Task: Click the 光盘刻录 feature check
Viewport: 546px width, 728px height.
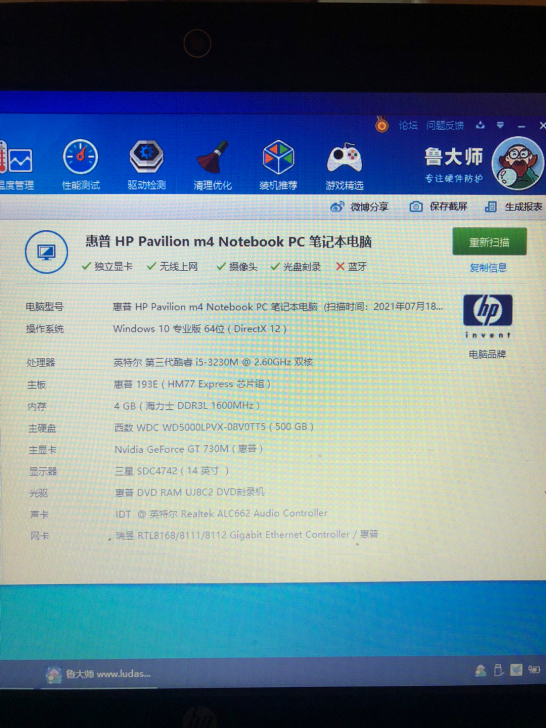Action: point(296,266)
